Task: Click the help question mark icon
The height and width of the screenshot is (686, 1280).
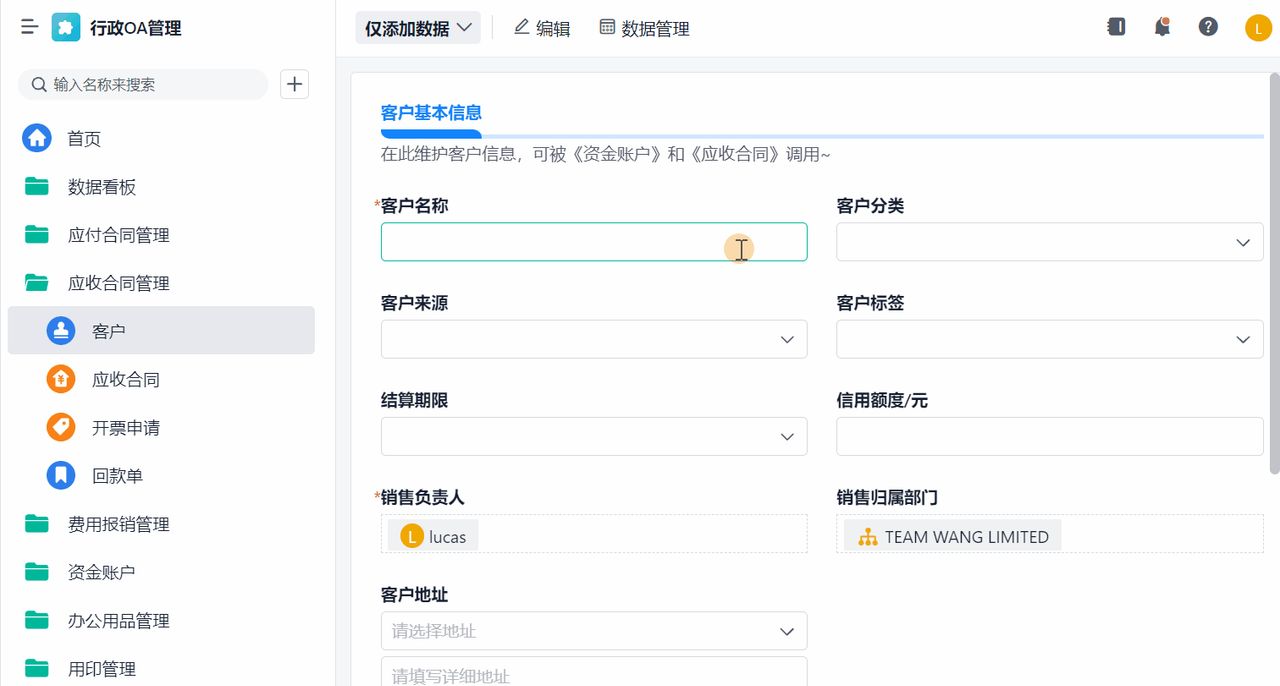Action: point(1208,27)
